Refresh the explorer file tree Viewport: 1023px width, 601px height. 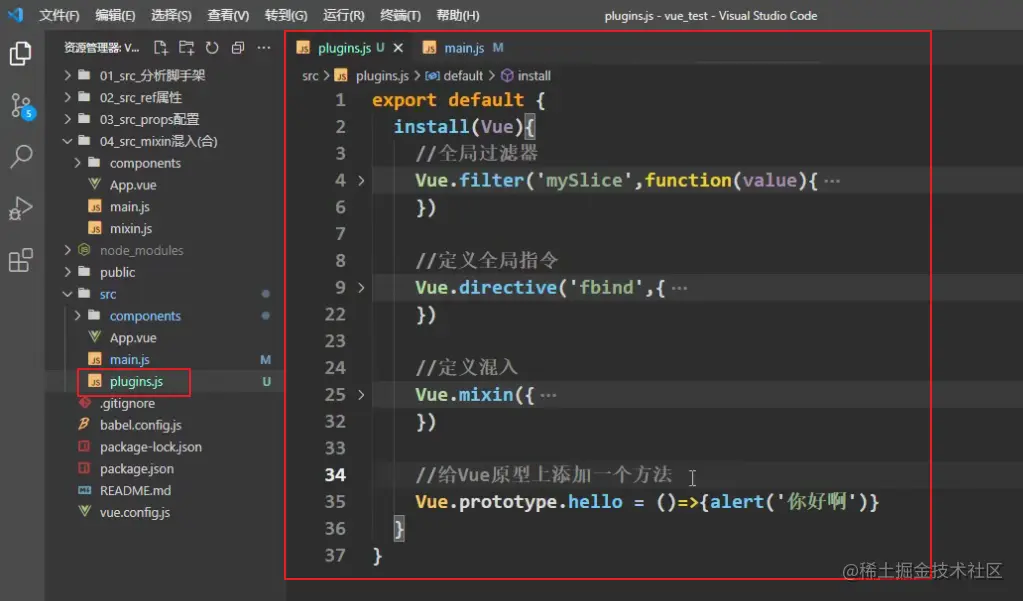[212, 48]
